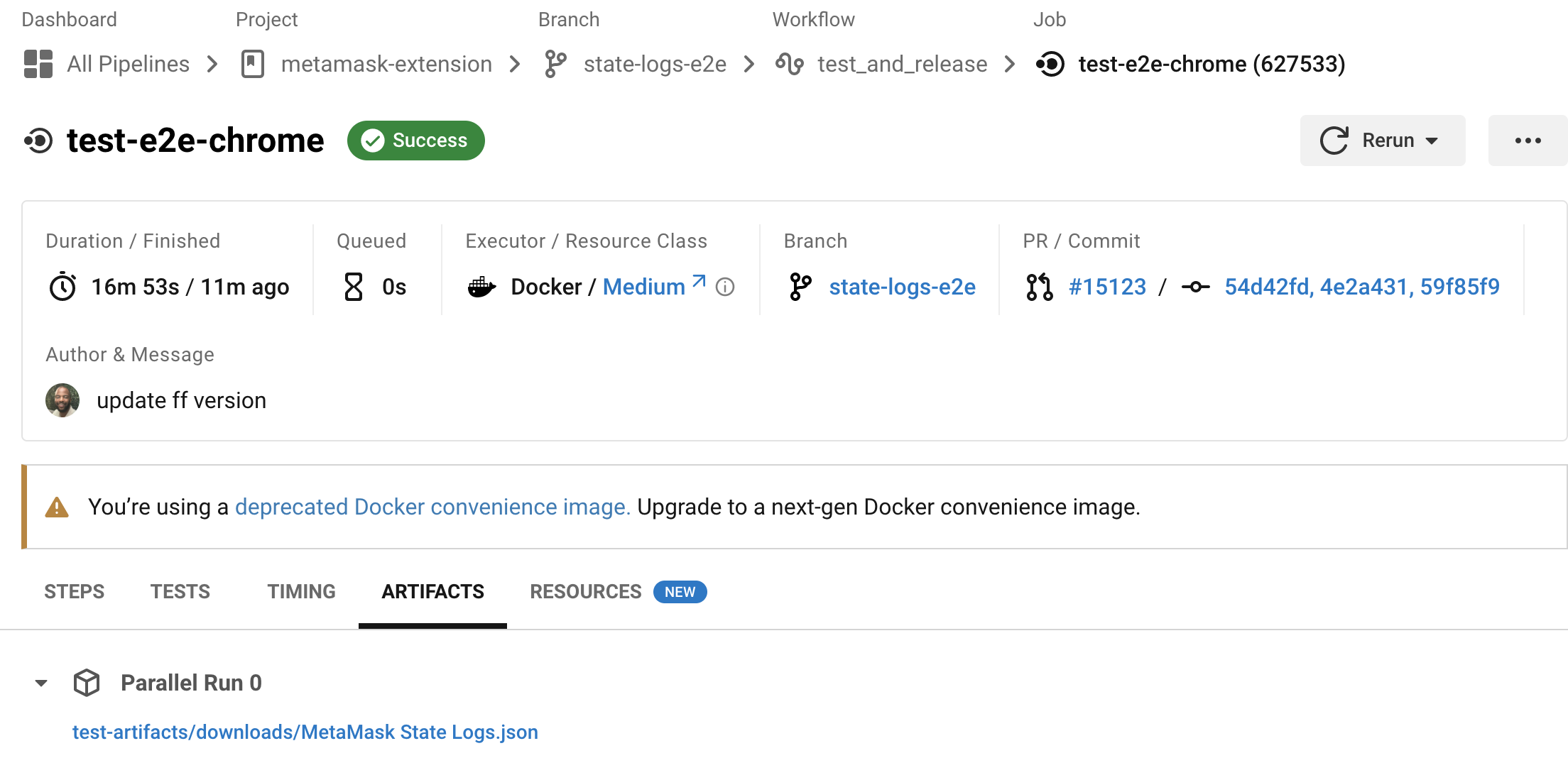Open the Rerun dropdown menu
1568x758 pixels.
(x=1383, y=141)
